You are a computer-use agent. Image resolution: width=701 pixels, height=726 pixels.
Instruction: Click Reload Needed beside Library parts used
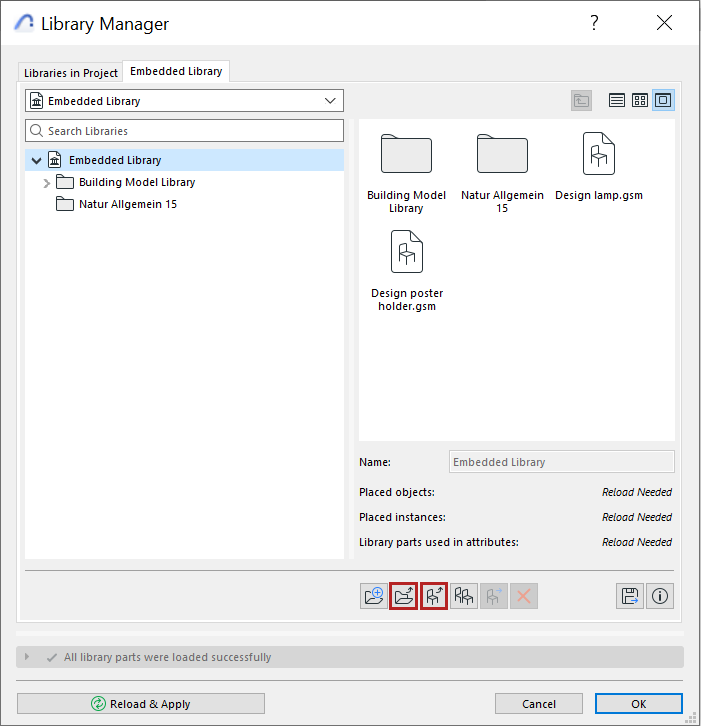pyautogui.click(x=637, y=542)
